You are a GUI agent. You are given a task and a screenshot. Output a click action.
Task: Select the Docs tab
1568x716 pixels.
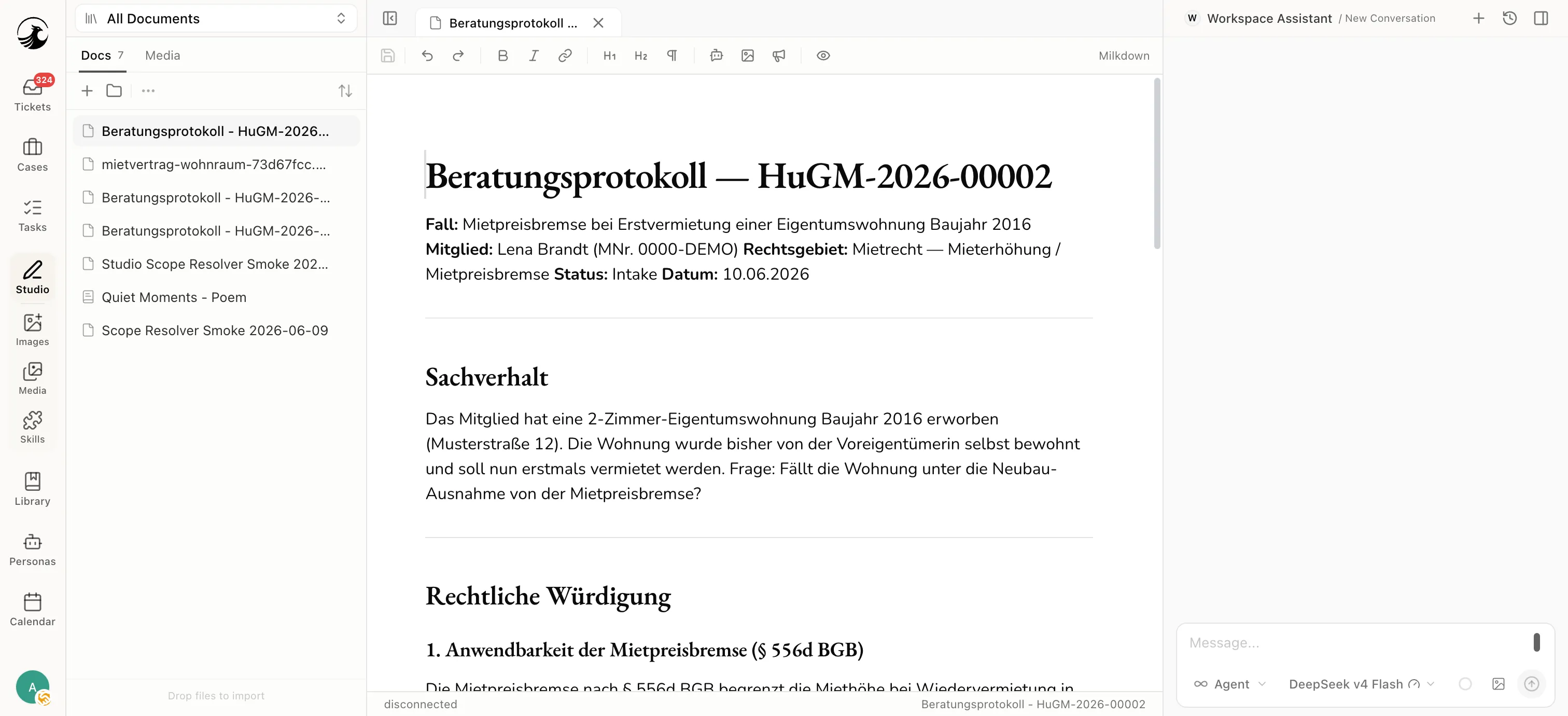(x=102, y=56)
